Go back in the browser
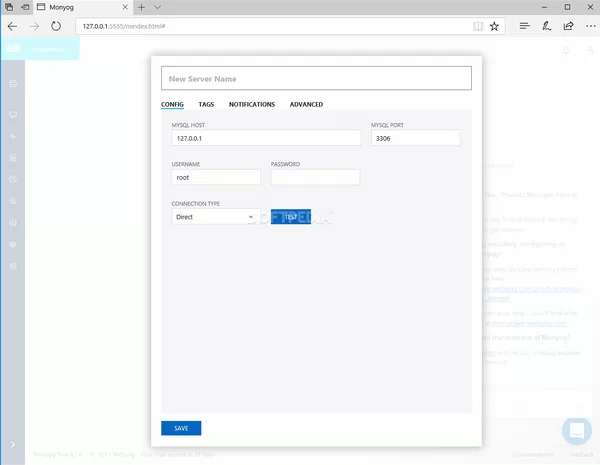 [13, 26]
